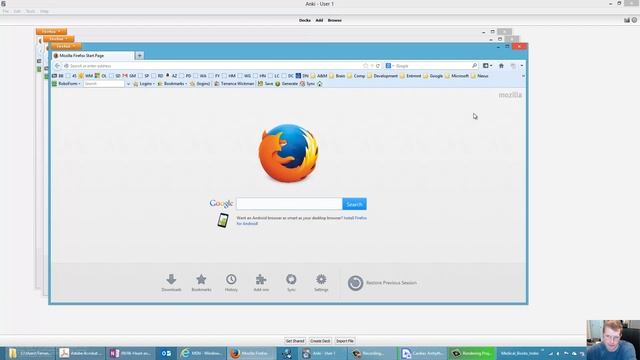Click the Anki stats icon at top right
The width and height of the screenshot is (640, 360).
(x=627, y=20)
